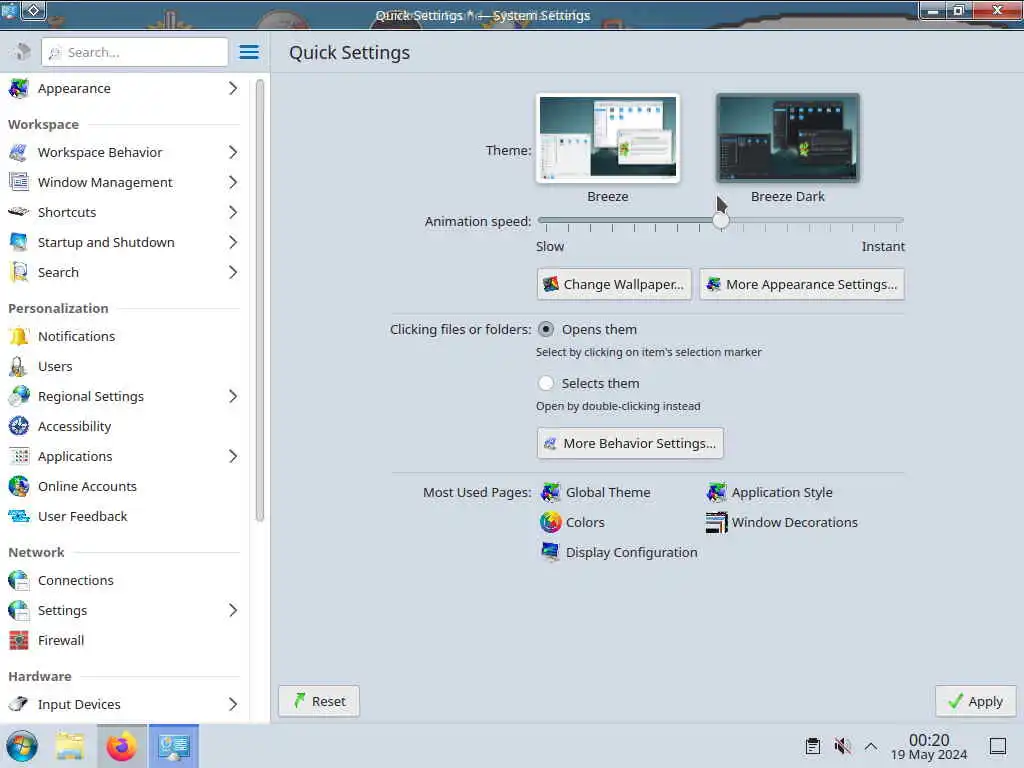Image resolution: width=1024 pixels, height=768 pixels.
Task: Expand the Appearance category chevron
Action: coord(233,88)
